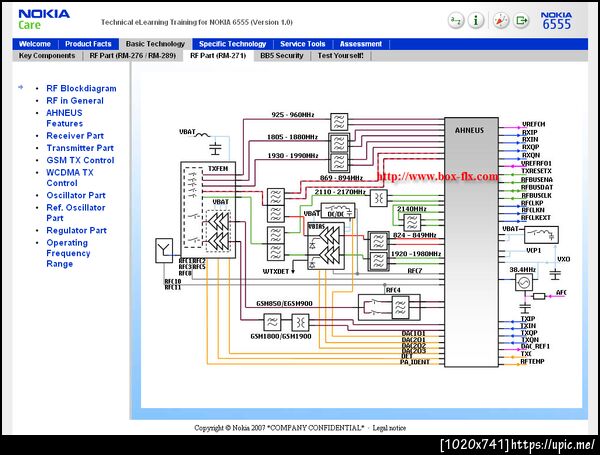The width and height of the screenshot is (600, 455).
Task: Open the A-Z glossary icon
Action: pos(456,20)
